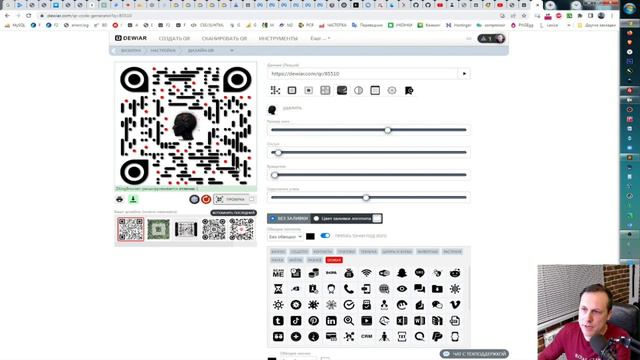
Task: Select the first icon category tab
Action: (278, 252)
